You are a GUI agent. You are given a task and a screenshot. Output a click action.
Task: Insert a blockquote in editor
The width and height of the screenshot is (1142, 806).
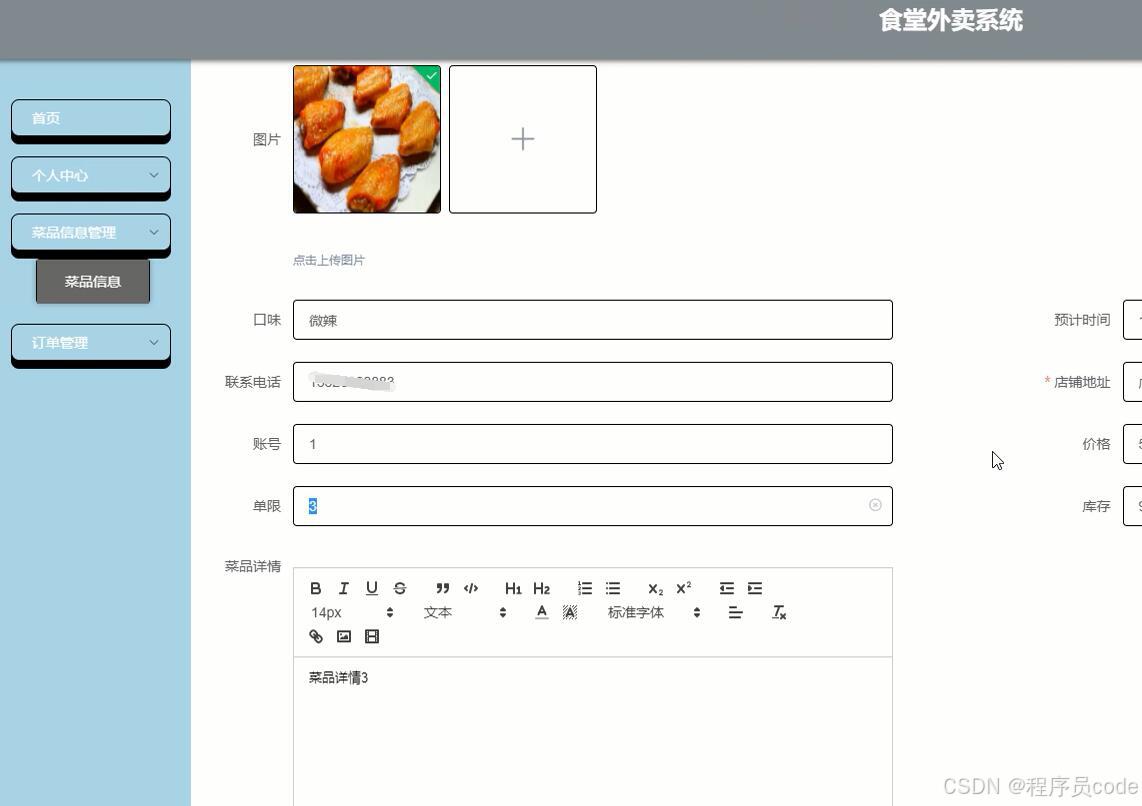coord(442,588)
